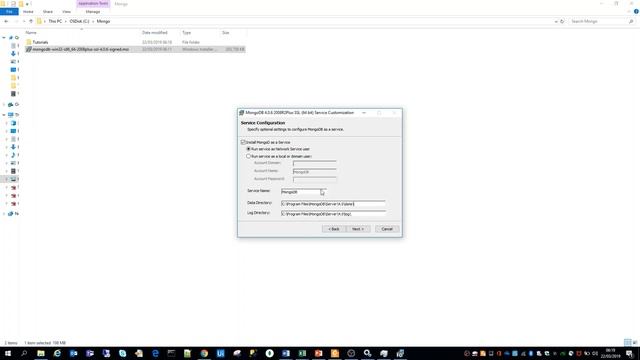
Task: Click the Cancel button in installer
Action: click(x=387, y=229)
